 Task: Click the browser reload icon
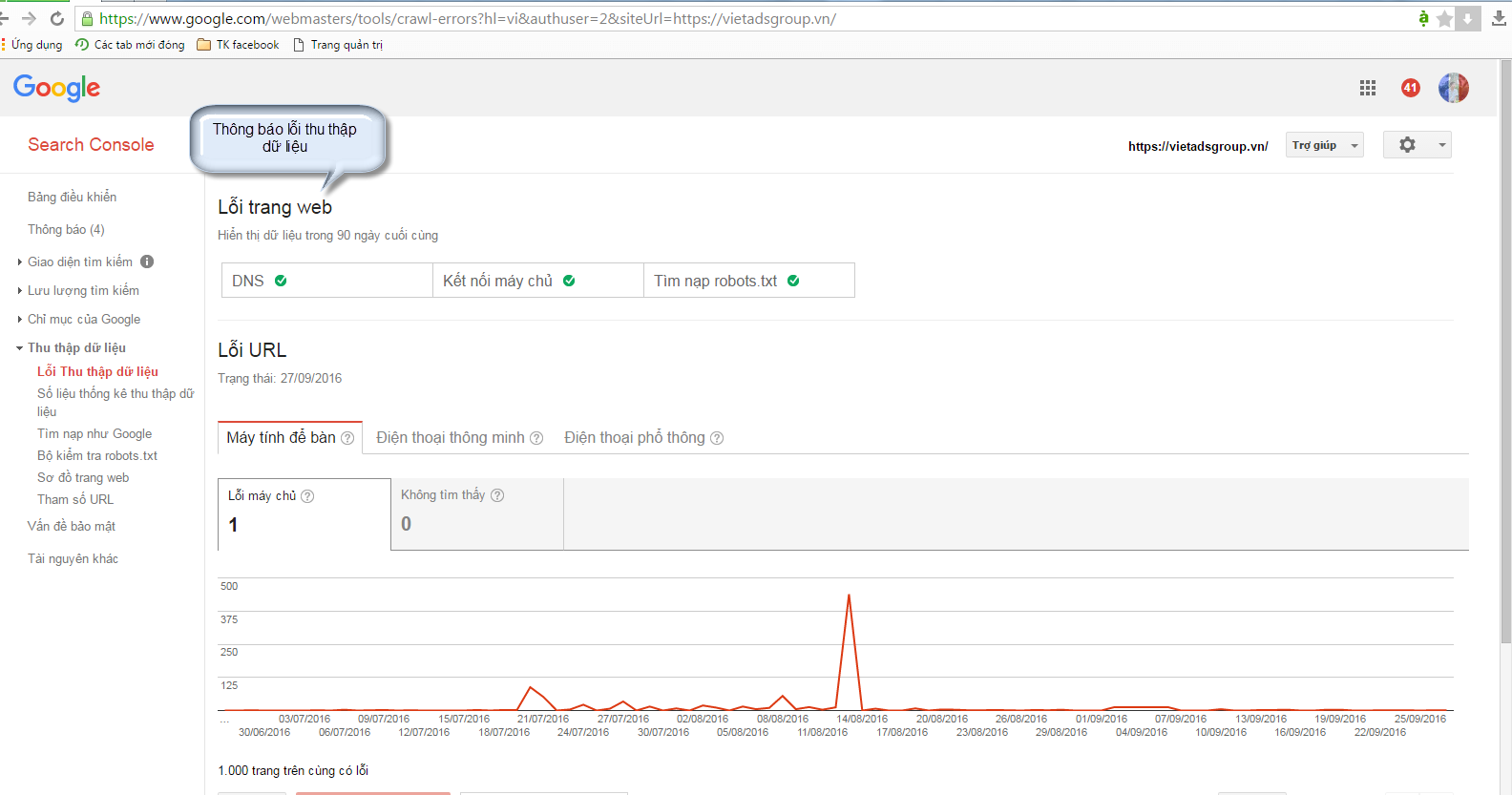[57, 19]
